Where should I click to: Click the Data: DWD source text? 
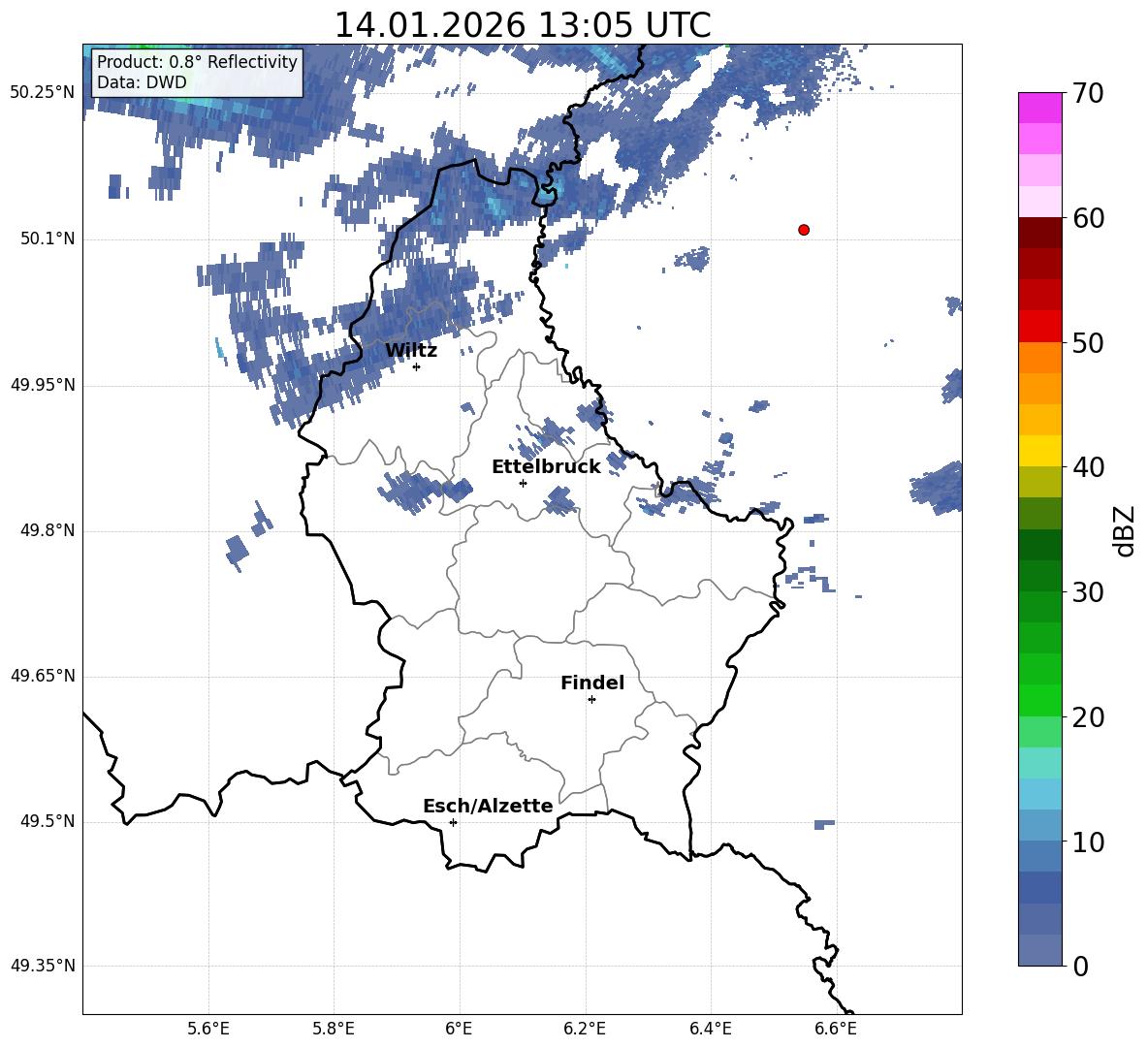[x=142, y=83]
